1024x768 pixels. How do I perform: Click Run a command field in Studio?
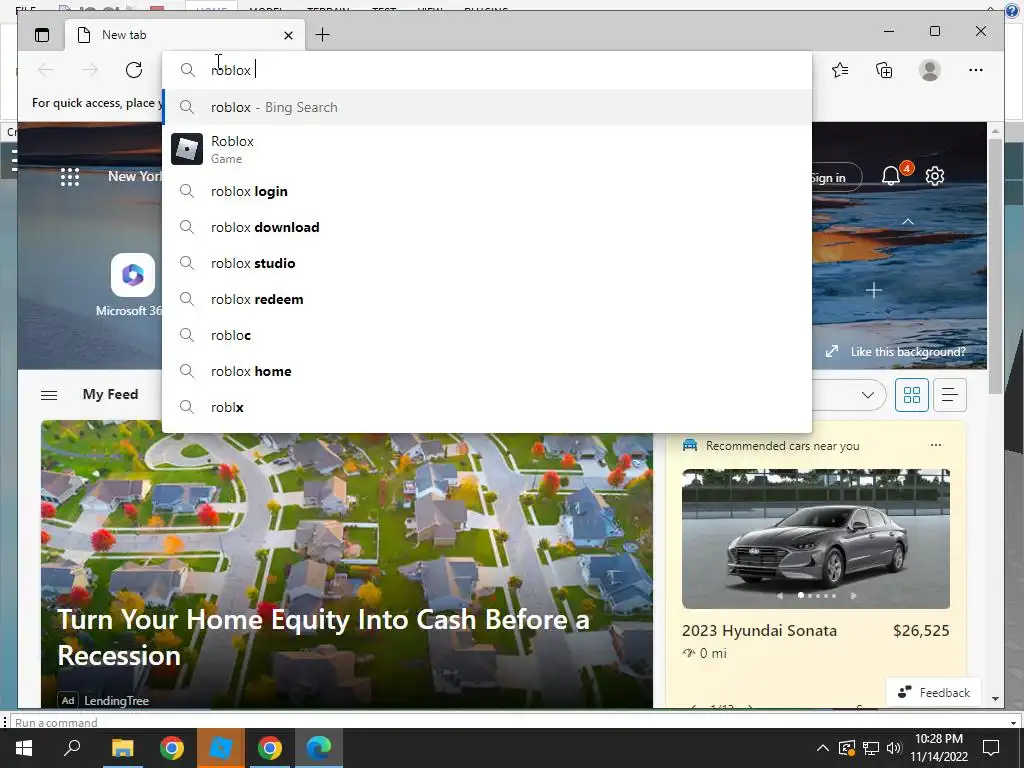(509, 722)
